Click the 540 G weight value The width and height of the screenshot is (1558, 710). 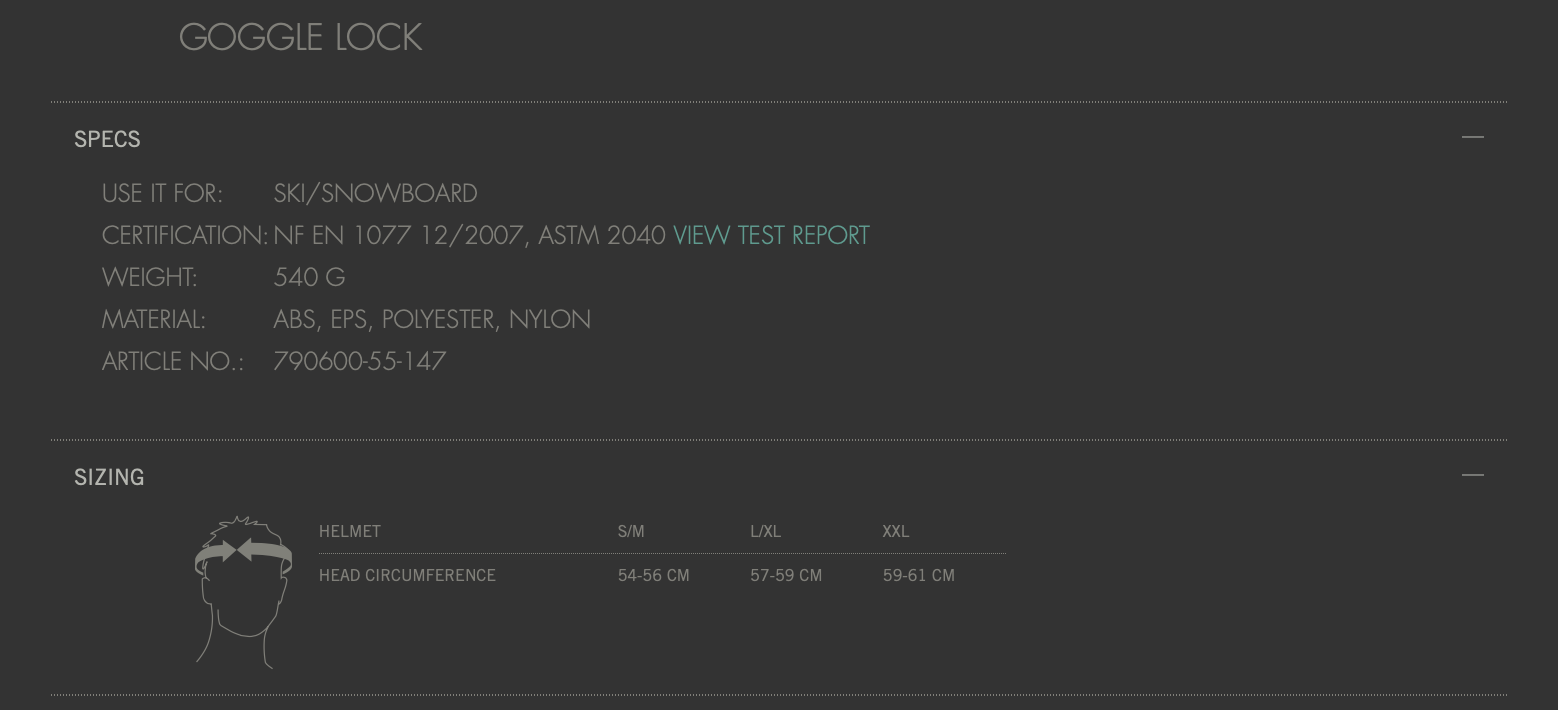tap(309, 277)
